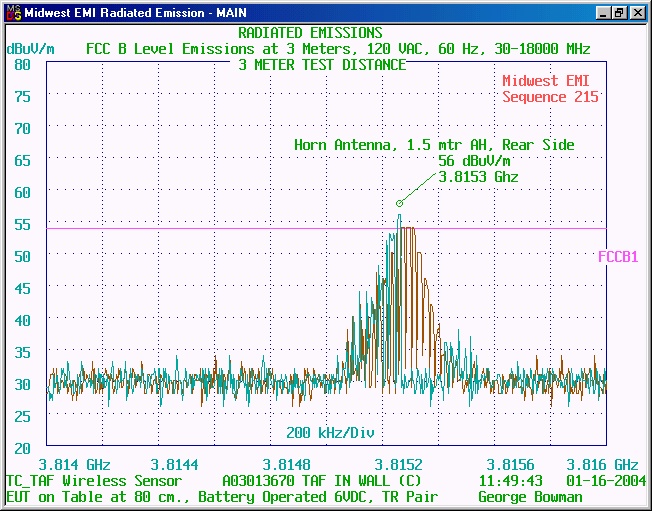Select the 56 dBuV/m peak annotation
The height and width of the screenshot is (511, 652).
[476, 161]
